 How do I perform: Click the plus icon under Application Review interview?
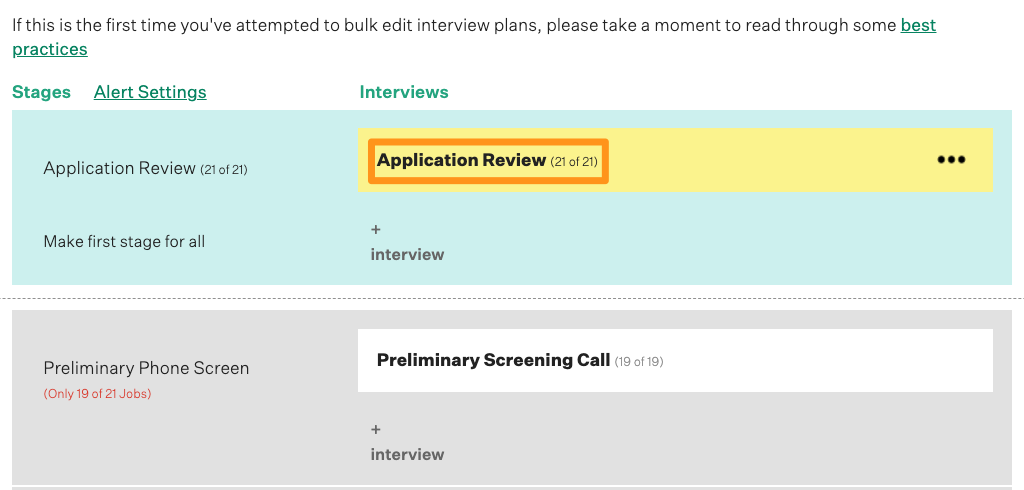point(376,230)
